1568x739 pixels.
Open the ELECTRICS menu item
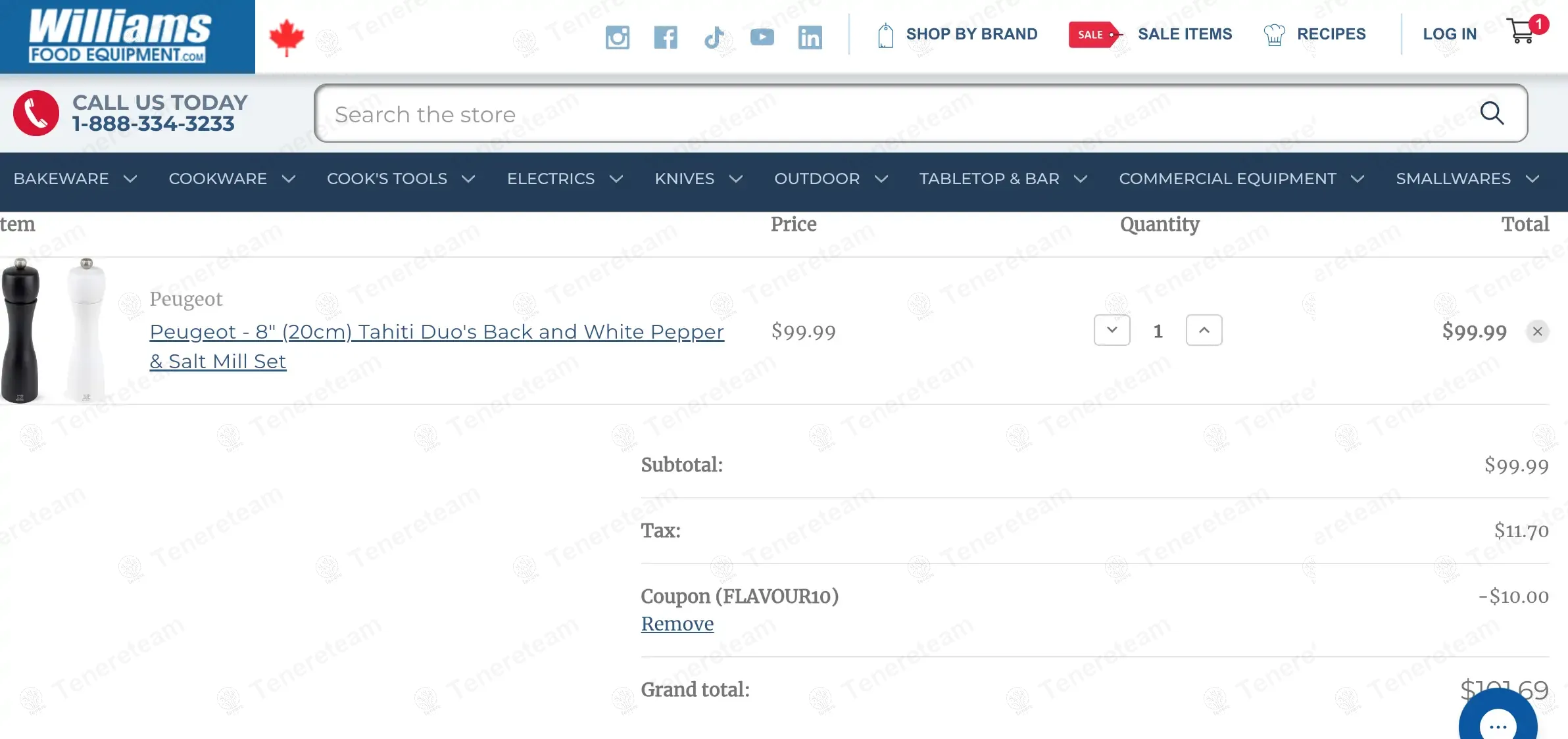pos(551,179)
